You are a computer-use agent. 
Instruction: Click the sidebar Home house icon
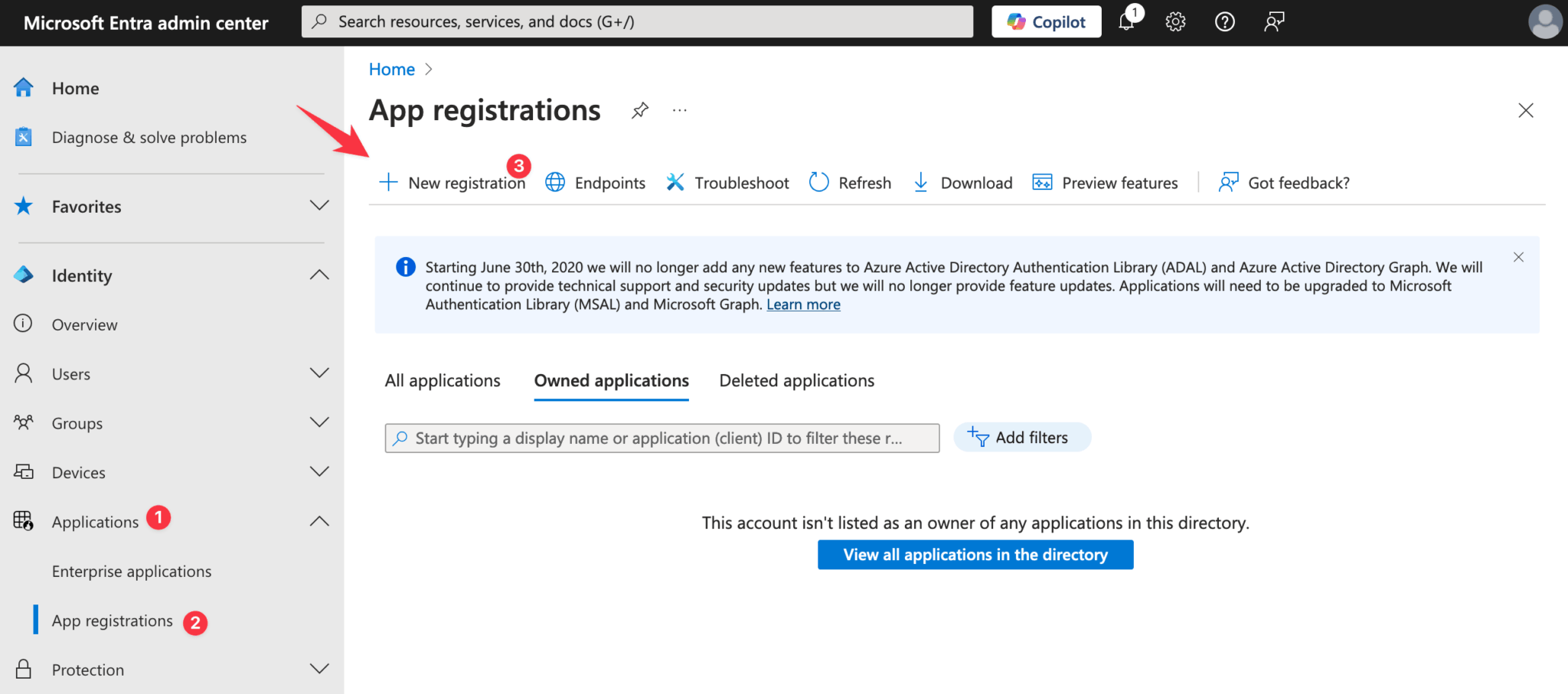point(24,88)
